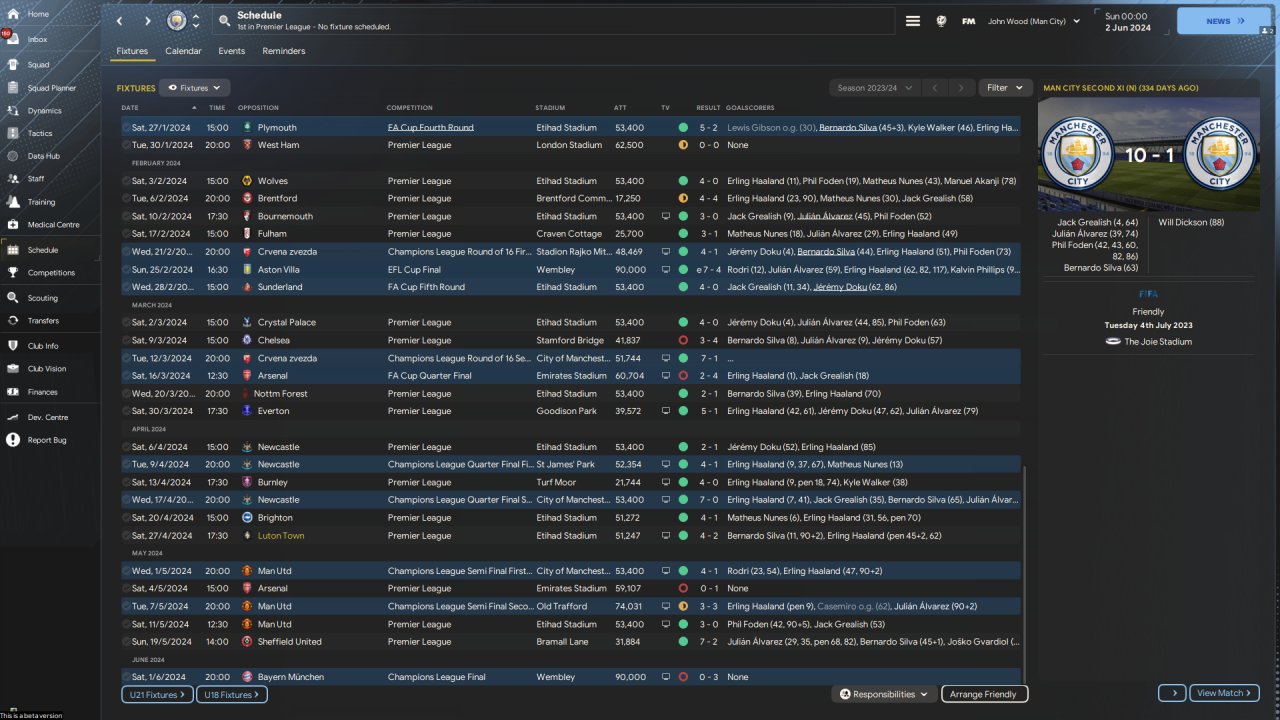Click the Man City club badge in the top bar
The height and width of the screenshot is (720, 1280).
177,21
